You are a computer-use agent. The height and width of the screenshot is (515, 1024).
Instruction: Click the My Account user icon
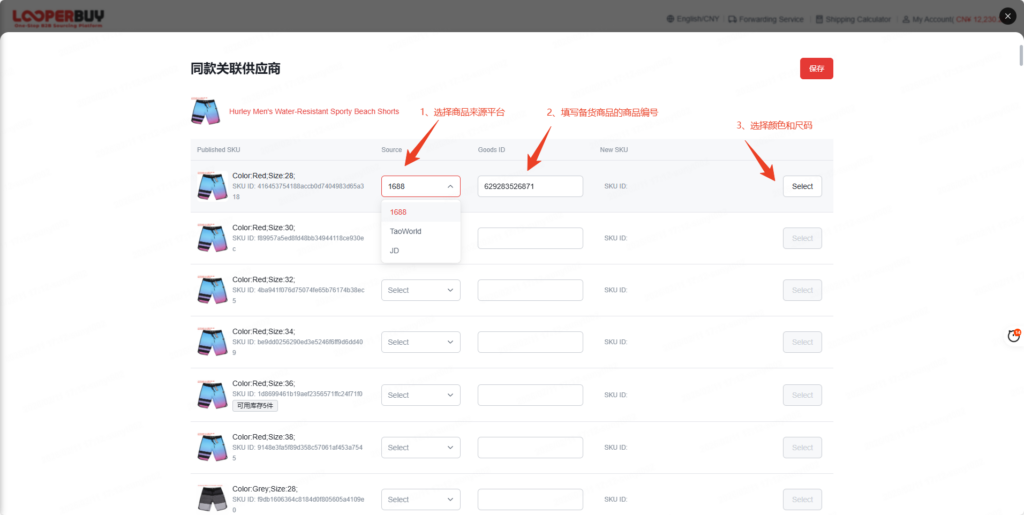click(x=904, y=19)
